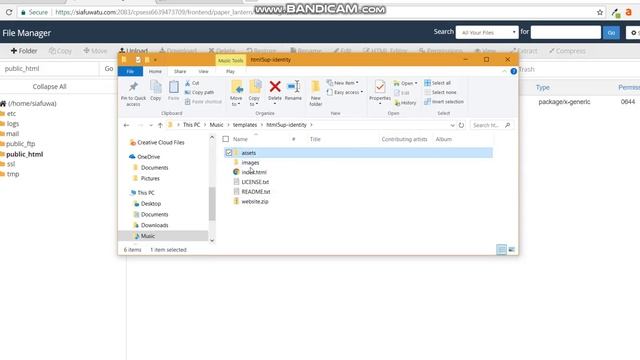Click the + Folder button in File Manager

[24, 51]
